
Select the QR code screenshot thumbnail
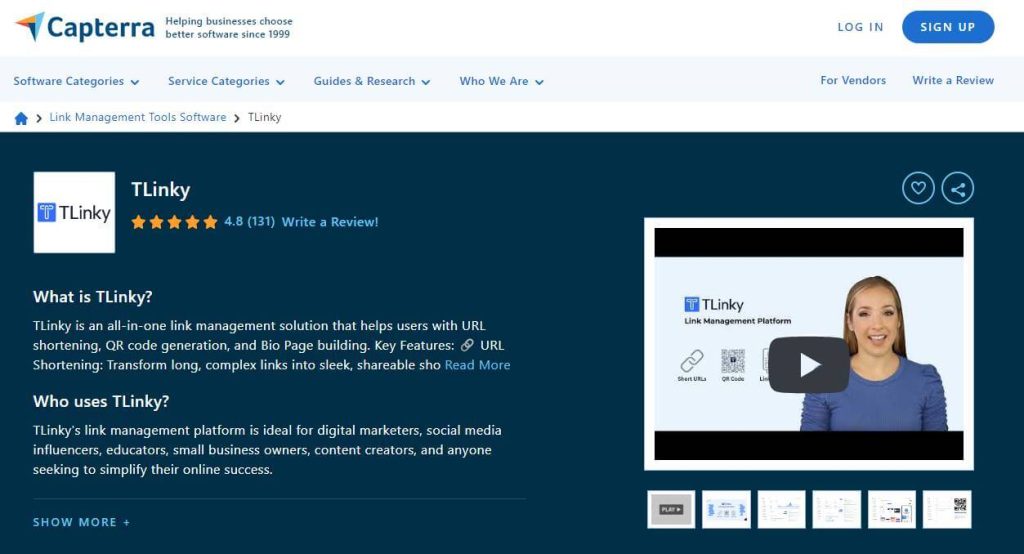(x=947, y=510)
